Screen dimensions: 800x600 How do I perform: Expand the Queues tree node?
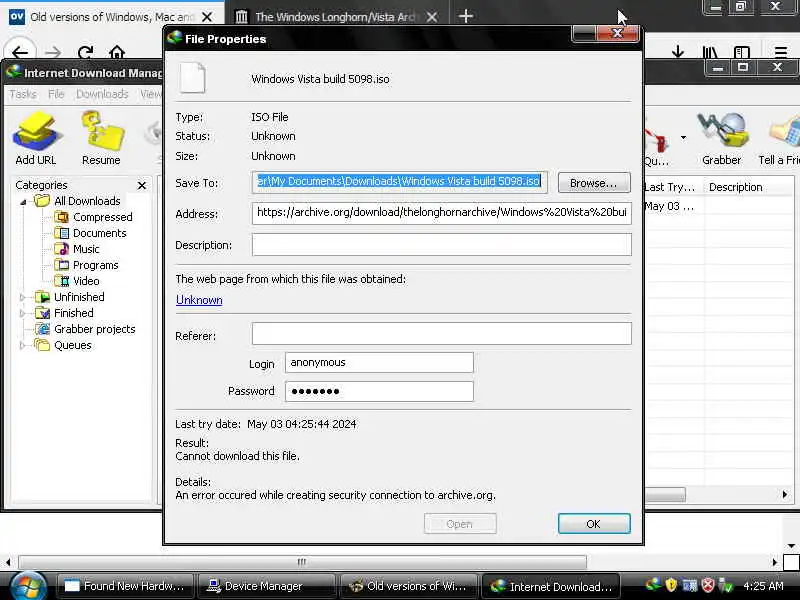[x=22, y=345]
